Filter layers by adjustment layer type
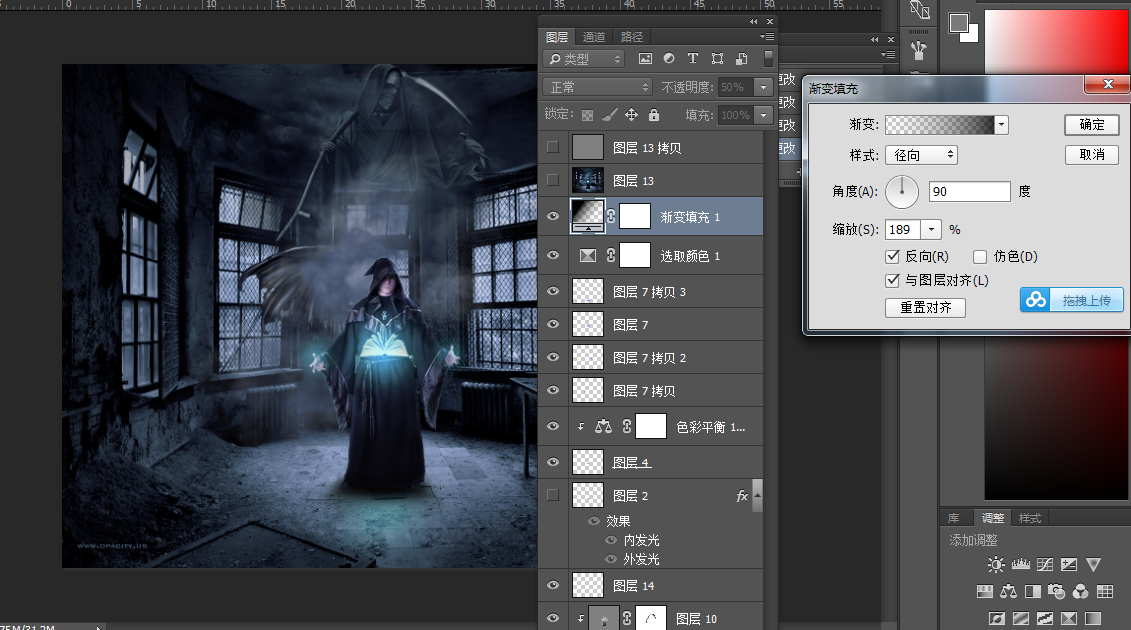The width and height of the screenshot is (1131, 630). (x=669, y=58)
